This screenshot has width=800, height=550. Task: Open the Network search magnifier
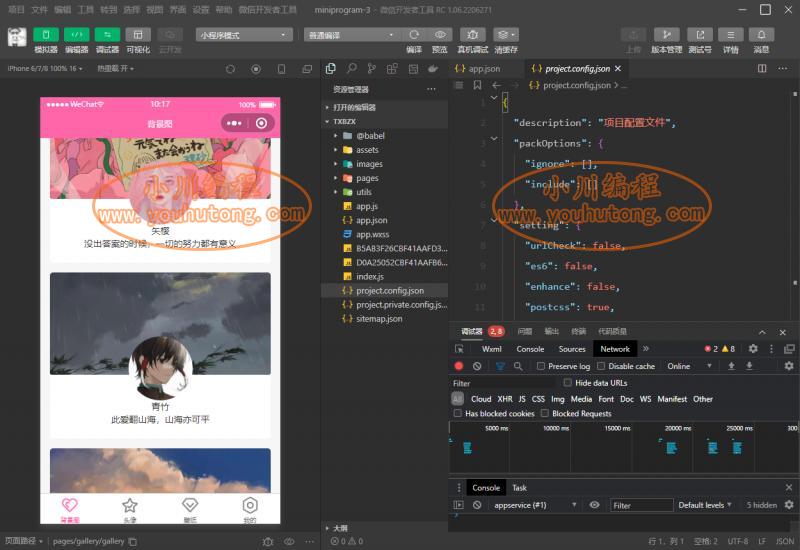click(518, 366)
